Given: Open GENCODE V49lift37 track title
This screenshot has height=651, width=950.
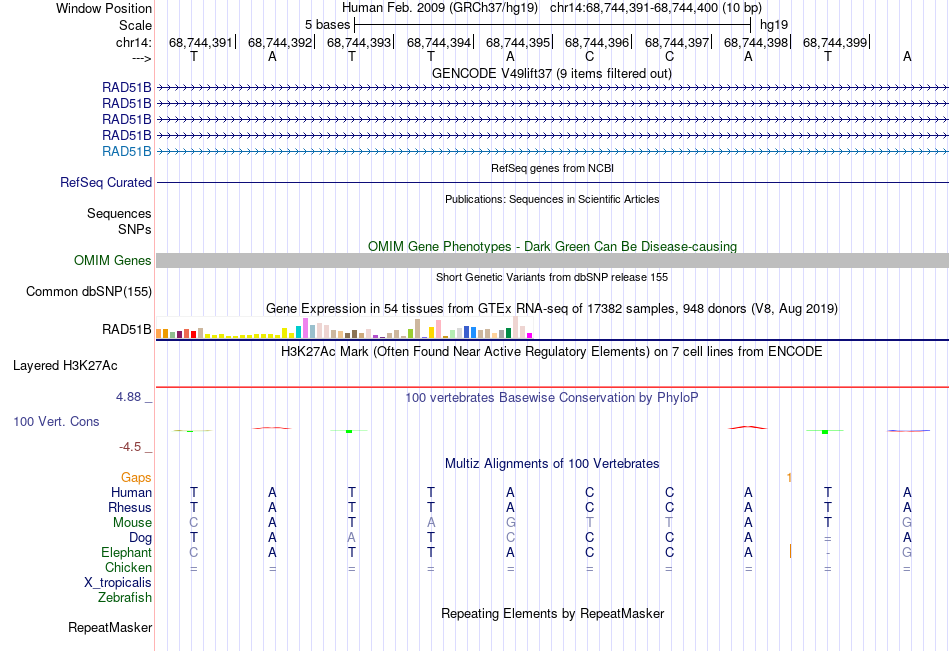Looking at the screenshot, I should pyautogui.click(x=551, y=73).
